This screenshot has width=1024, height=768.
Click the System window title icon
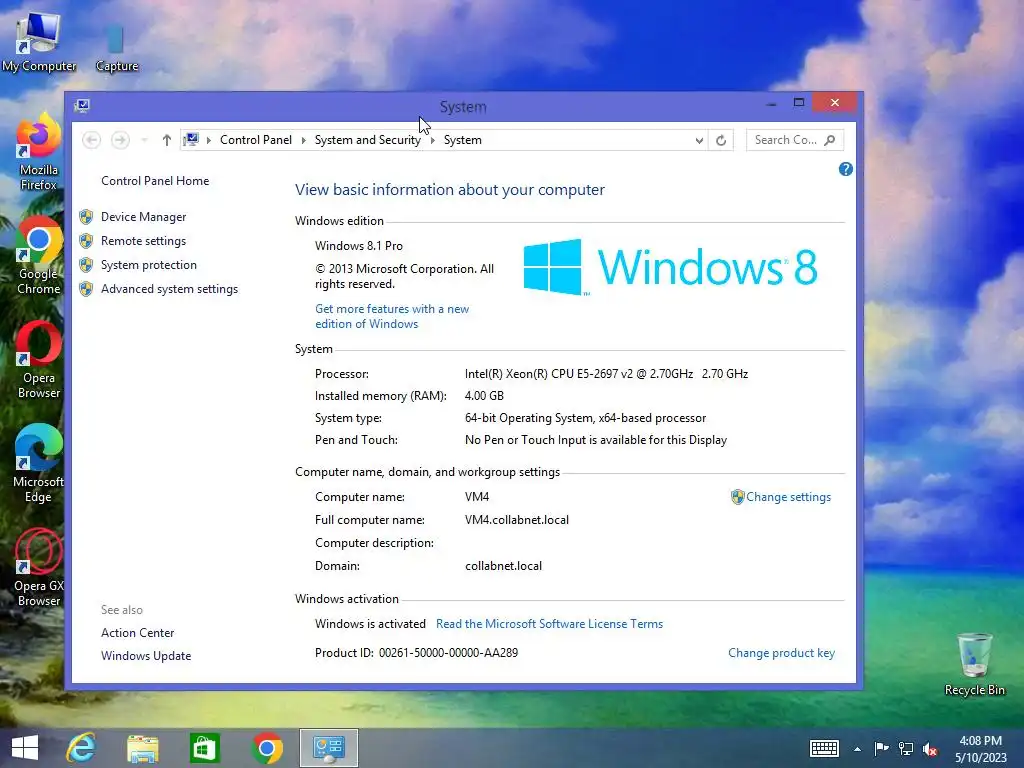coord(82,106)
